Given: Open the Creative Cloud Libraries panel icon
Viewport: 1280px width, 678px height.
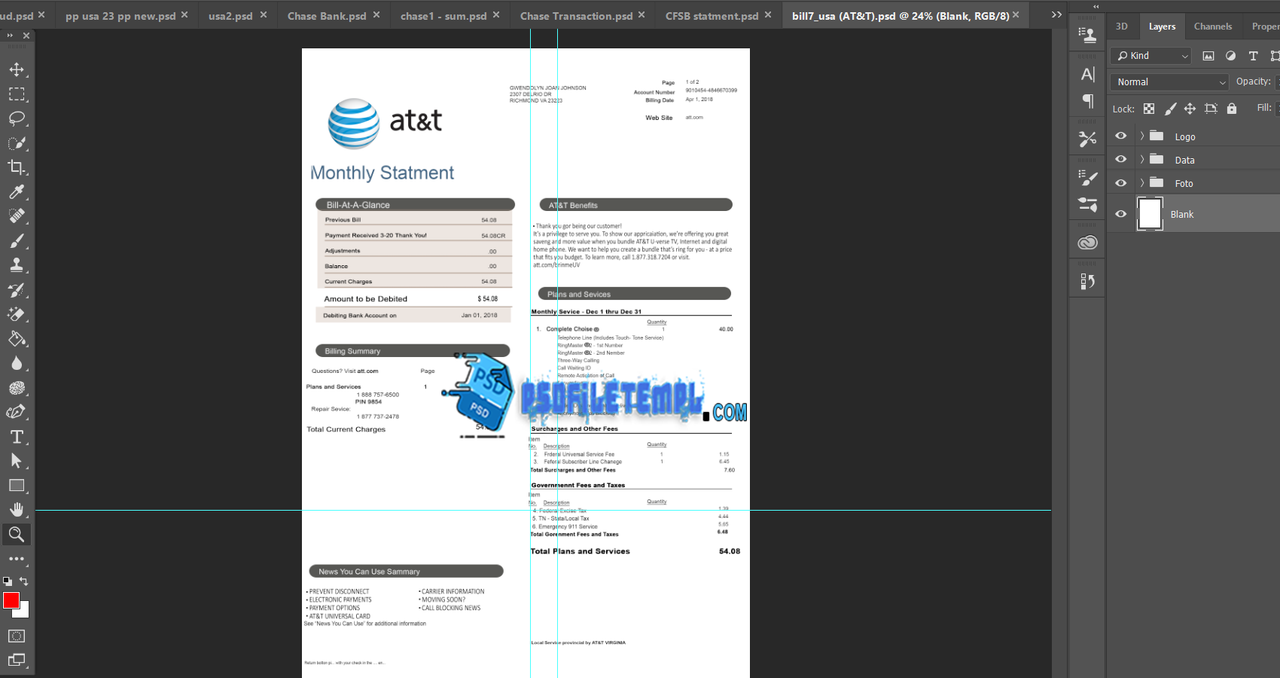Looking at the screenshot, I should tap(1088, 243).
